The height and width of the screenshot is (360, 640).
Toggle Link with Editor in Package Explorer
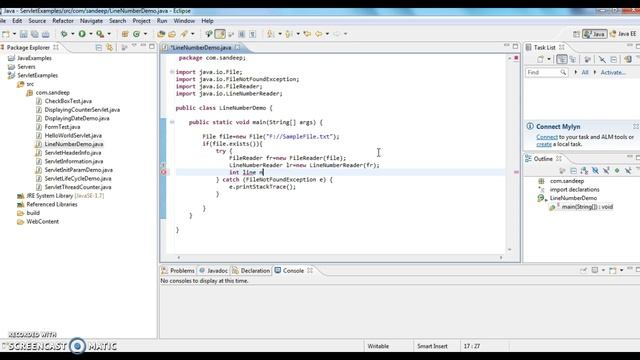pos(109,48)
